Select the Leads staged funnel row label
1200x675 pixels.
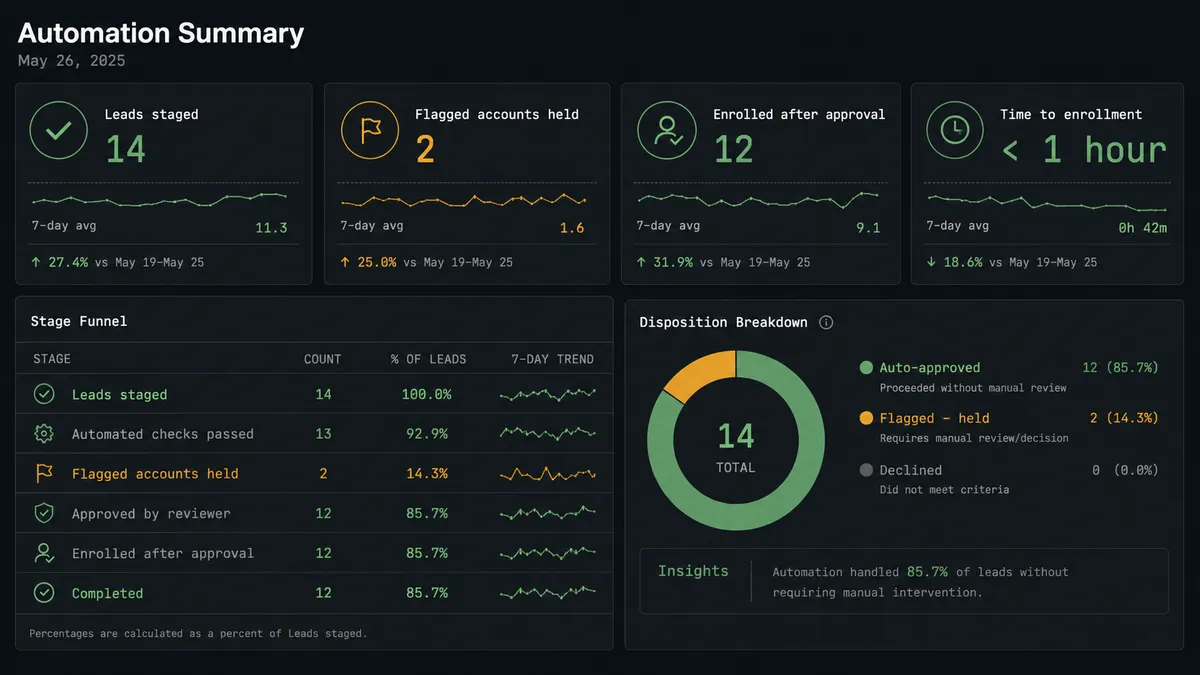click(120, 394)
